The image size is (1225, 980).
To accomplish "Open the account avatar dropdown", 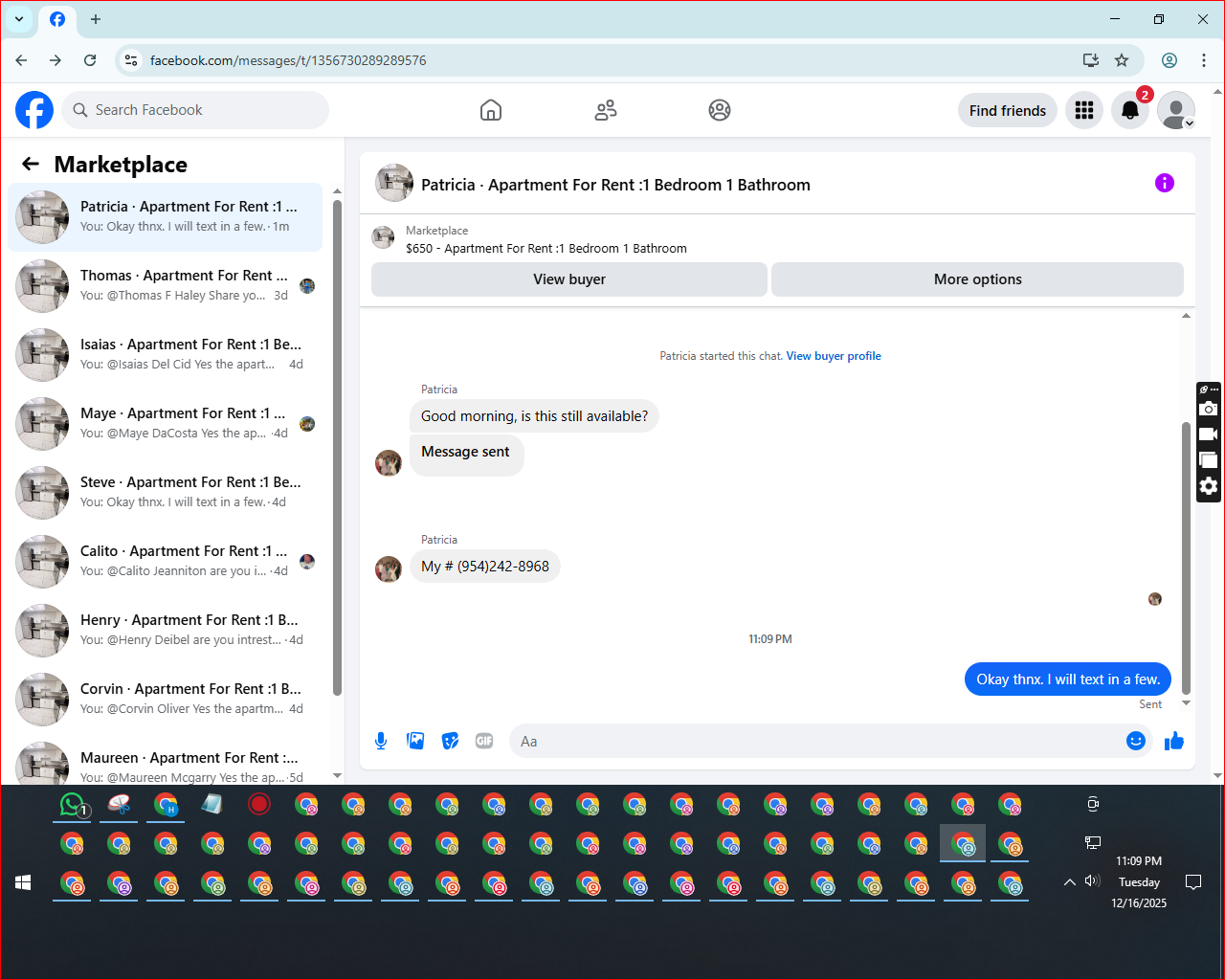I will [1176, 110].
